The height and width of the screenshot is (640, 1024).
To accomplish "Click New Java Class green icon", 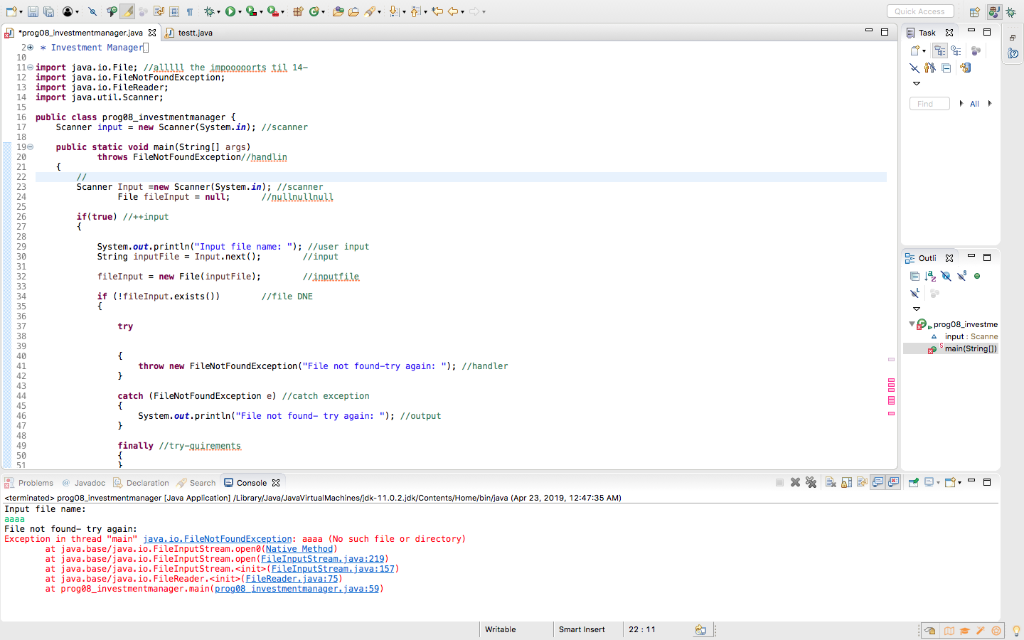I will tap(313, 12).
